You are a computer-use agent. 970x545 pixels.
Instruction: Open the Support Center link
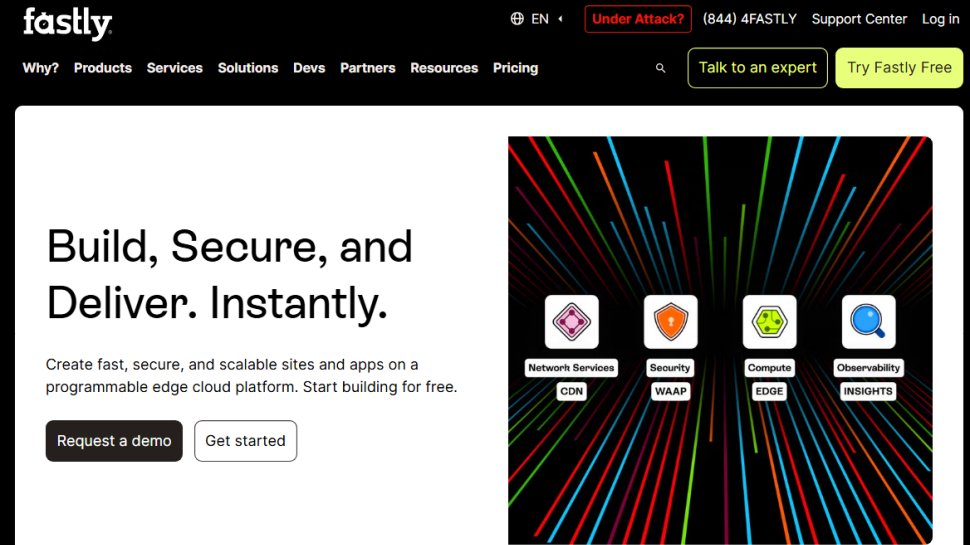[x=859, y=19]
